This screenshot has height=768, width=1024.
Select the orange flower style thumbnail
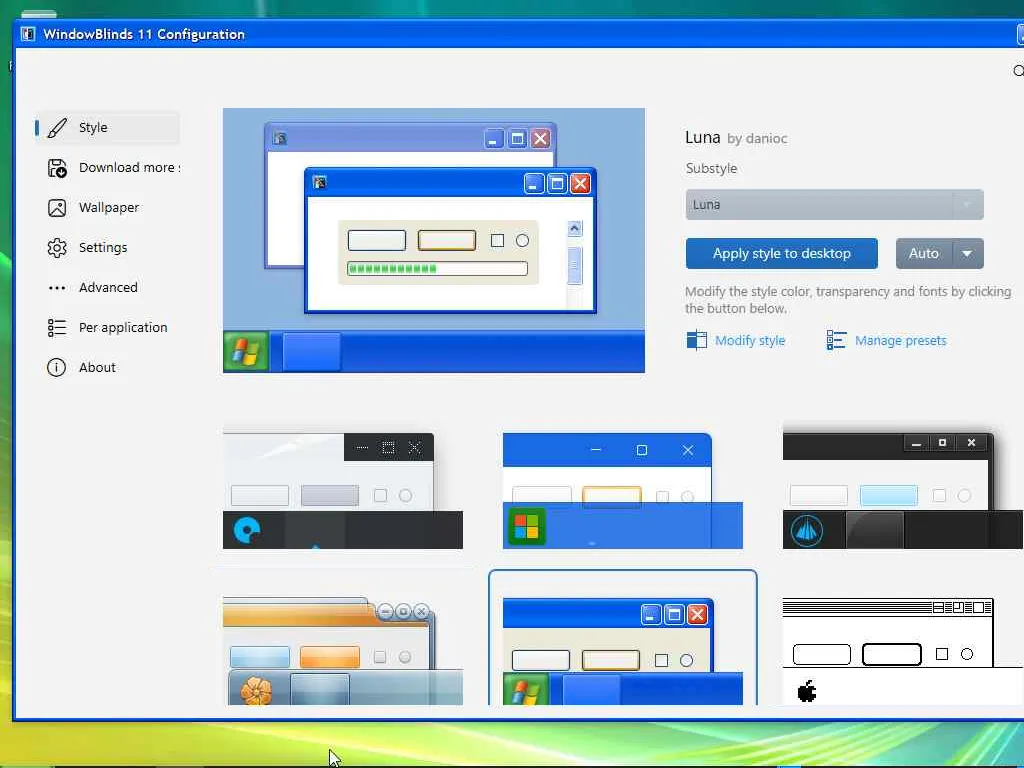click(343, 651)
